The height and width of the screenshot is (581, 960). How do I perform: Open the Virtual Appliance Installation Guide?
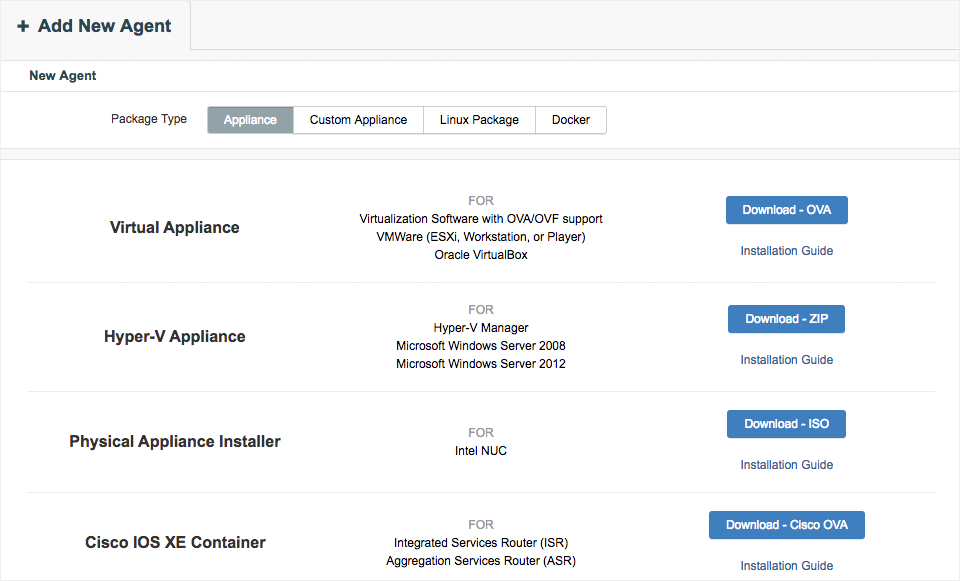click(786, 251)
